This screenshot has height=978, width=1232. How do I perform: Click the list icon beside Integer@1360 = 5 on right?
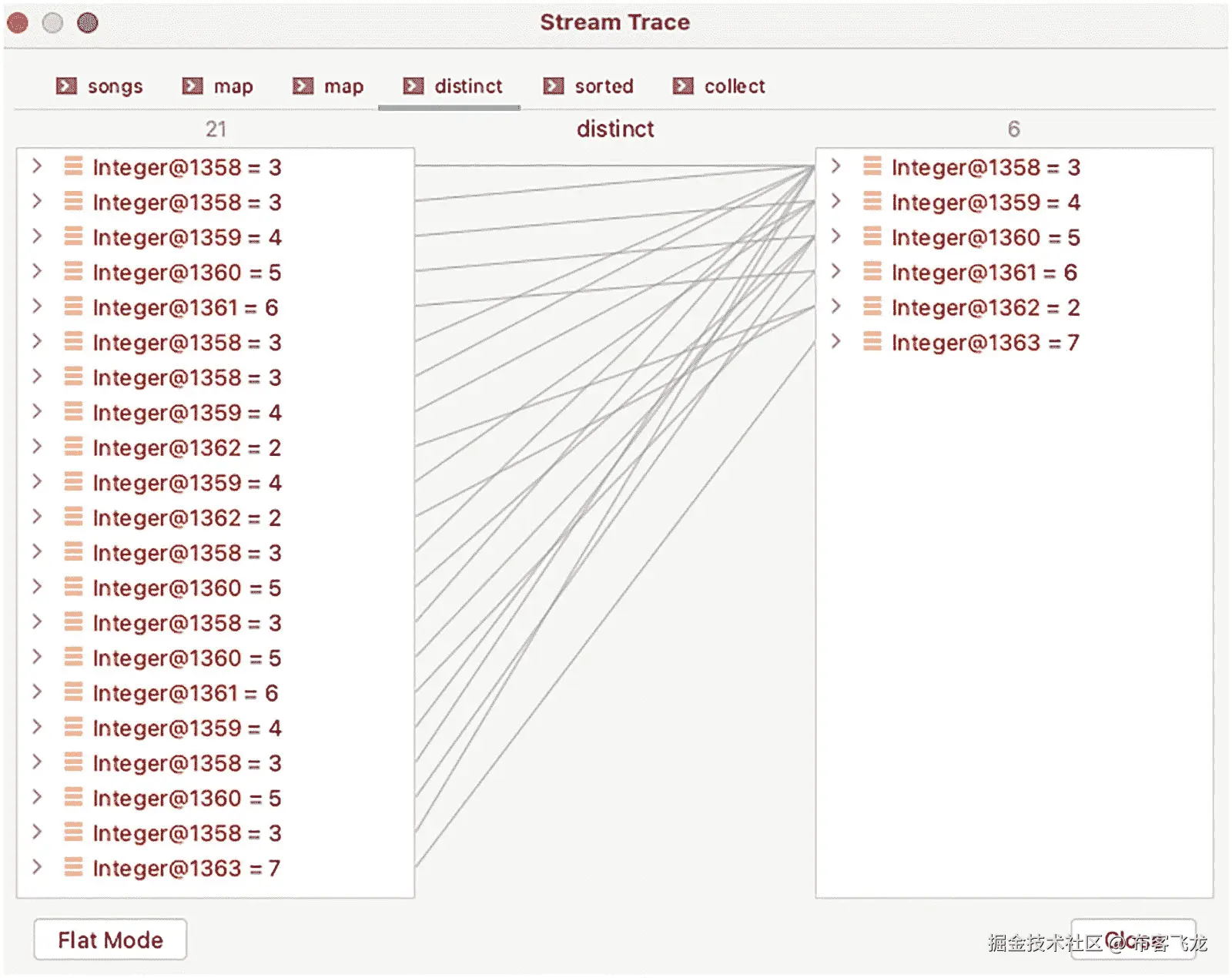tap(872, 237)
